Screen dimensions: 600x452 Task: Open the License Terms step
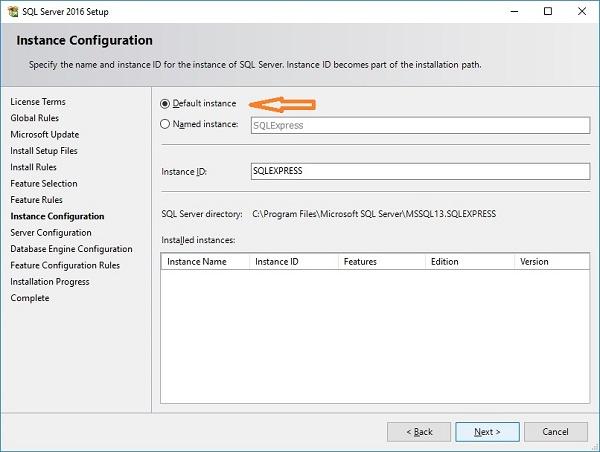pos(38,102)
